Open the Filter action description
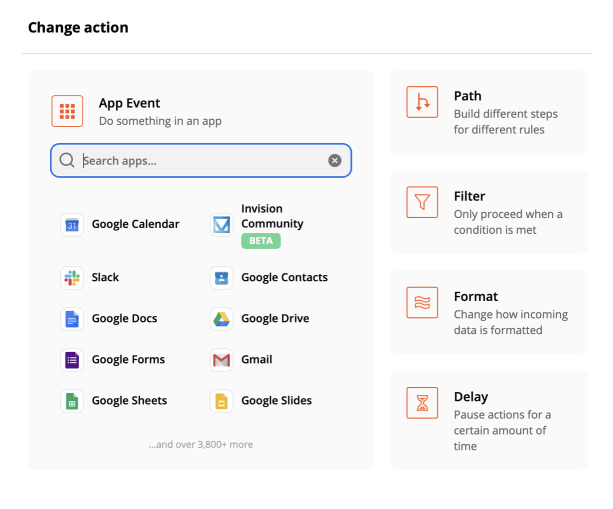The height and width of the screenshot is (509, 613). tap(508, 222)
